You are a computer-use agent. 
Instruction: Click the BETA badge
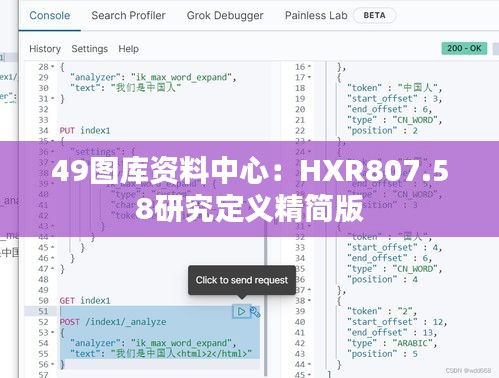coord(374,15)
